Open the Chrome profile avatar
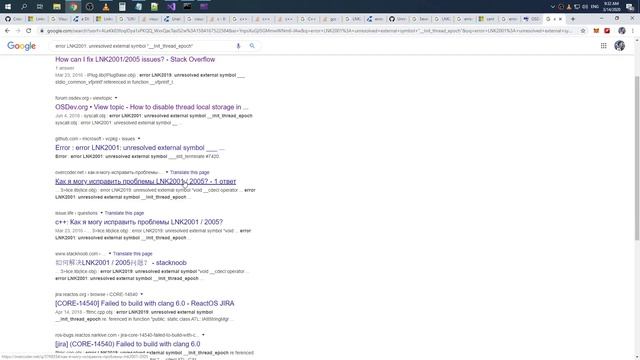This screenshot has height=360, width=640. (622, 31)
